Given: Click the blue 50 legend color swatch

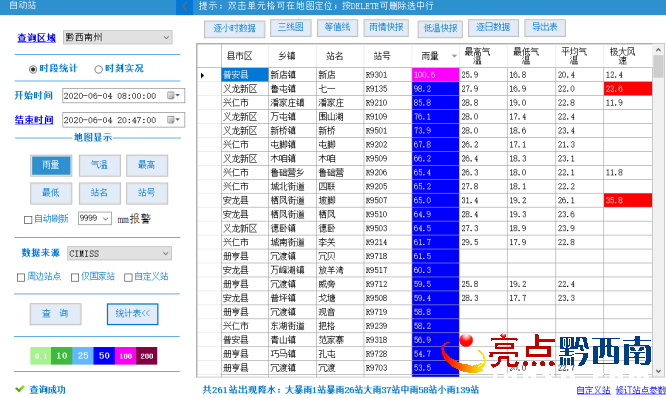Looking at the screenshot, I should [x=104, y=356].
